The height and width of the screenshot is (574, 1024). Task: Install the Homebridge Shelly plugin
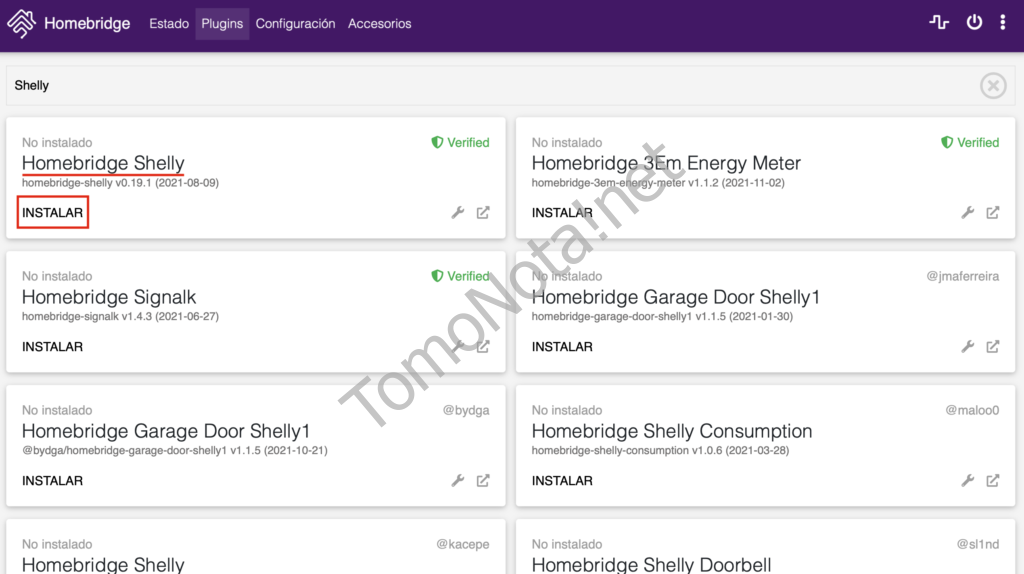(53, 213)
